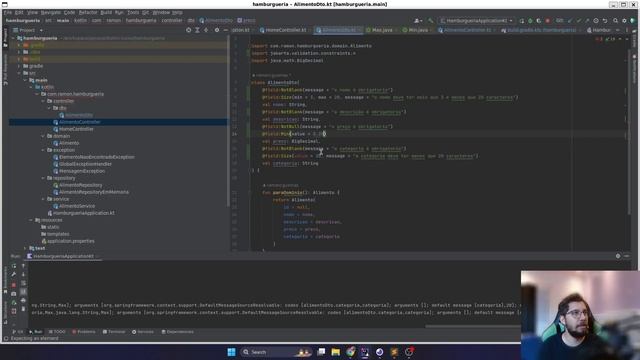Click the Collapse All icon in the Project panel
Image resolution: width=640 pixels, height=360 pixels.
pyautogui.click(x=206, y=30)
